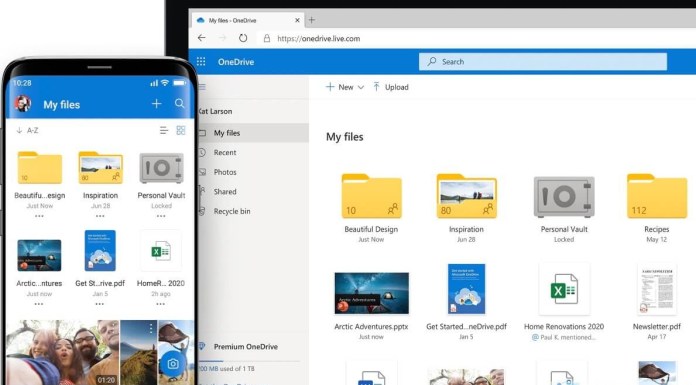Open the Beautiful Design folder in web view
696x385 pixels.
tap(371, 196)
